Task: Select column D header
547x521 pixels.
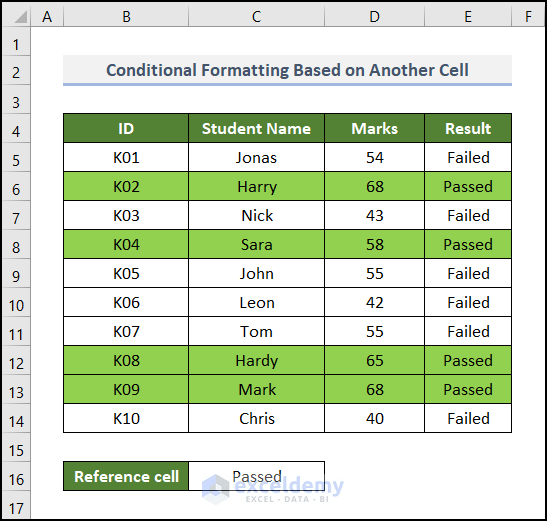Action: (x=374, y=17)
